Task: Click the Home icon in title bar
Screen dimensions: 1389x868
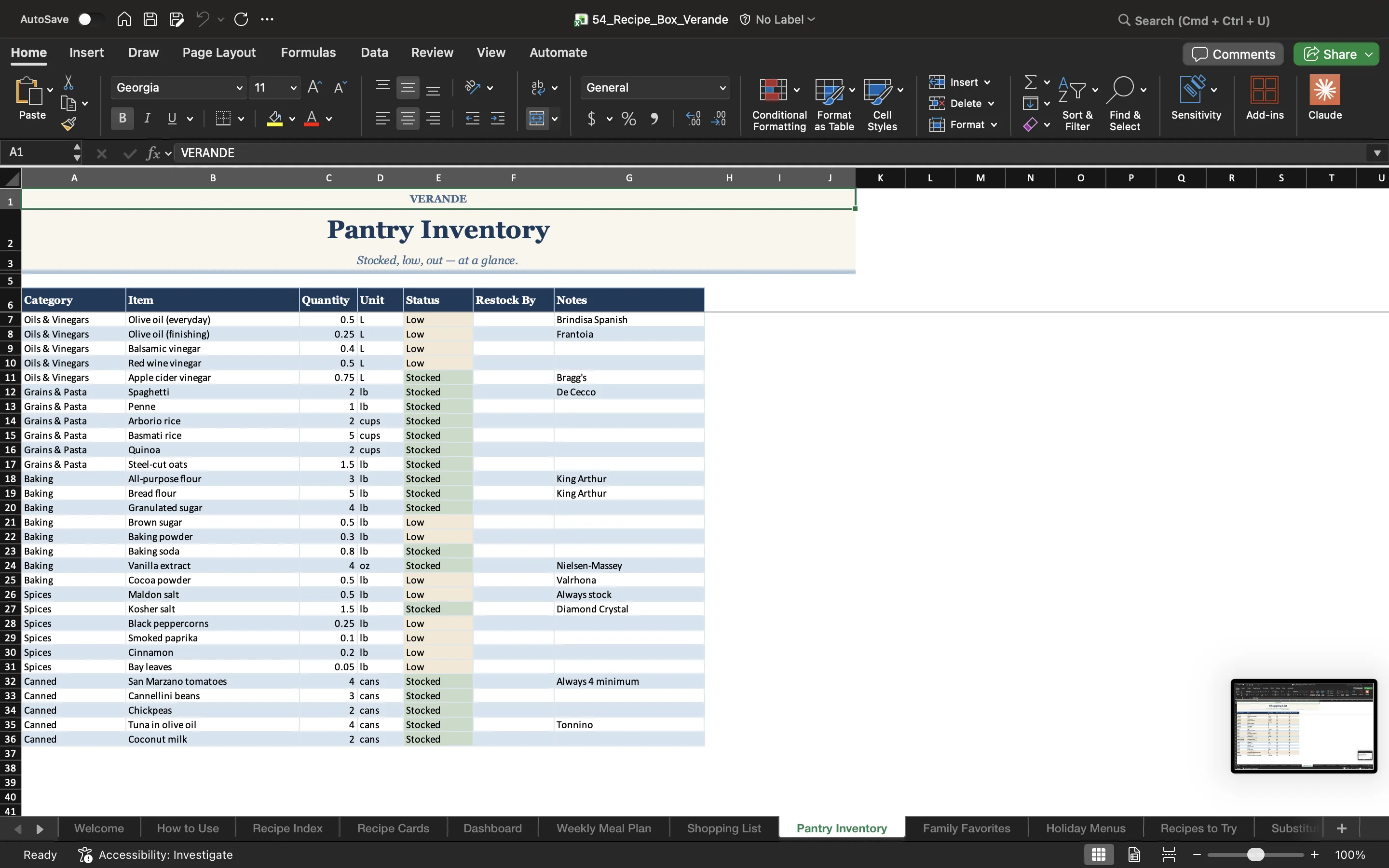Action: pos(124,19)
